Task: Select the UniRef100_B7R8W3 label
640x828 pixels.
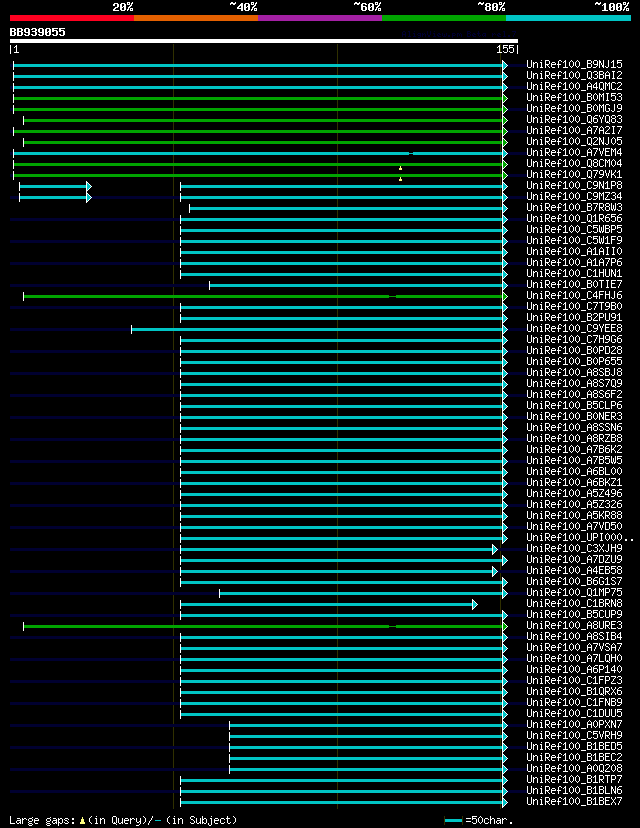Action: 574,207
